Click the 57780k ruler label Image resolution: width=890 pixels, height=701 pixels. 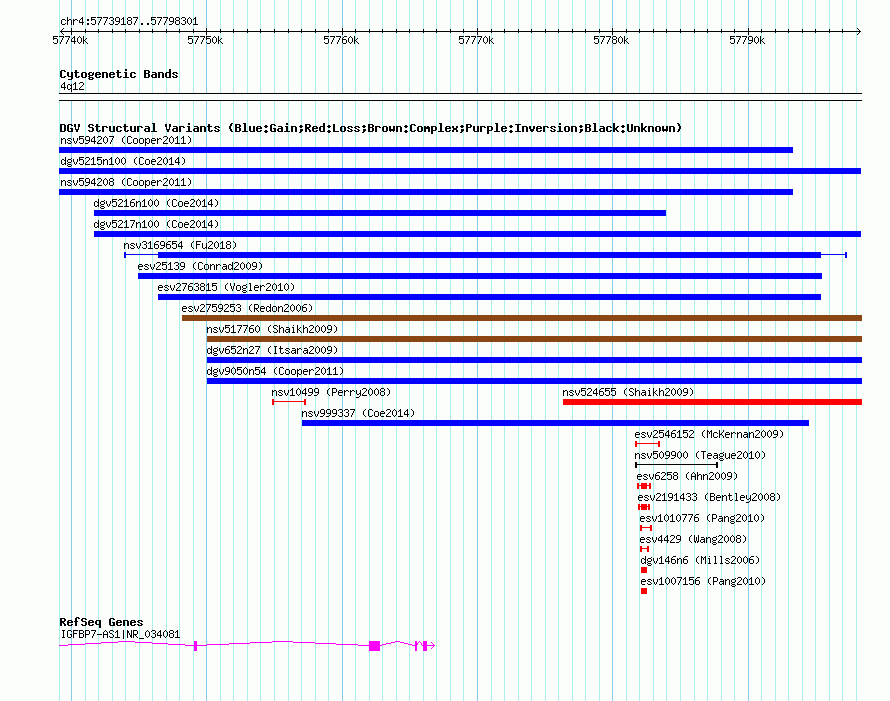[x=611, y=41]
